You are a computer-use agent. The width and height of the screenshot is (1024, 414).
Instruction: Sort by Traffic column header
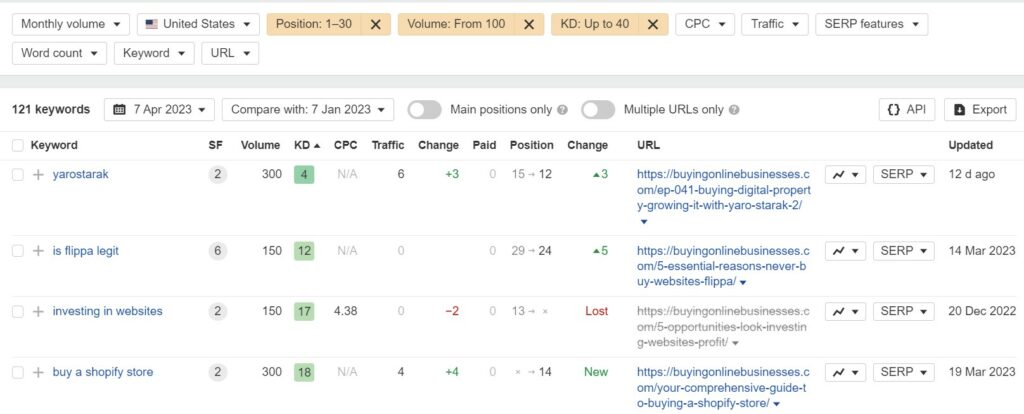point(388,145)
